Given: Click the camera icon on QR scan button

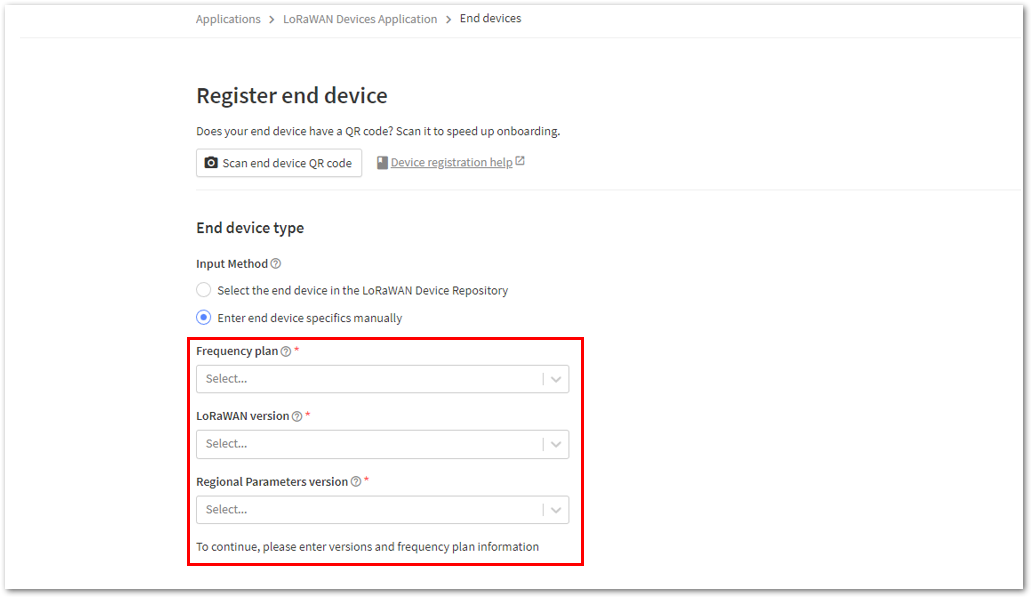Looking at the screenshot, I should [x=211, y=162].
